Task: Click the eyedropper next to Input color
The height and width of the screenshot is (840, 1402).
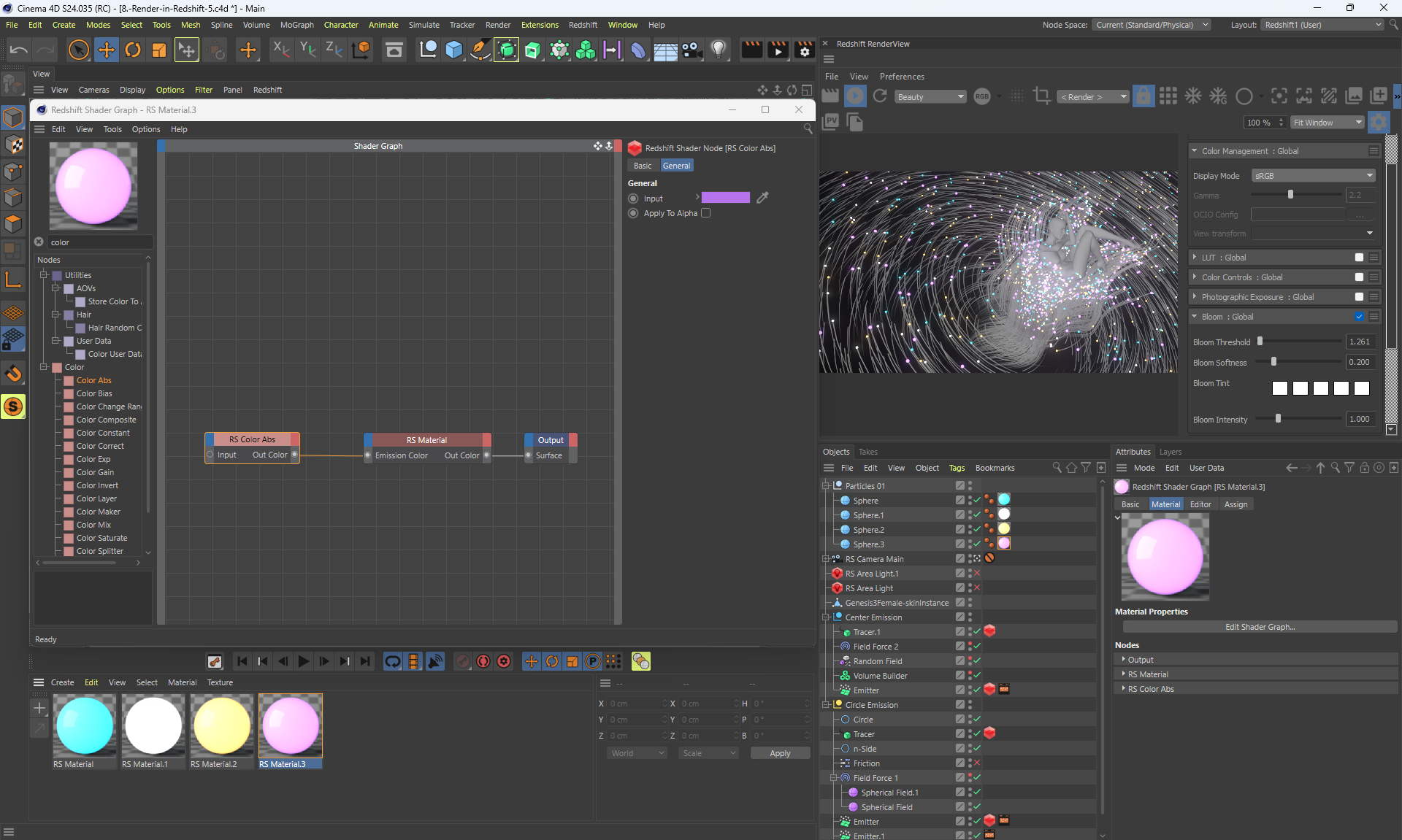Action: pos(762,198)
